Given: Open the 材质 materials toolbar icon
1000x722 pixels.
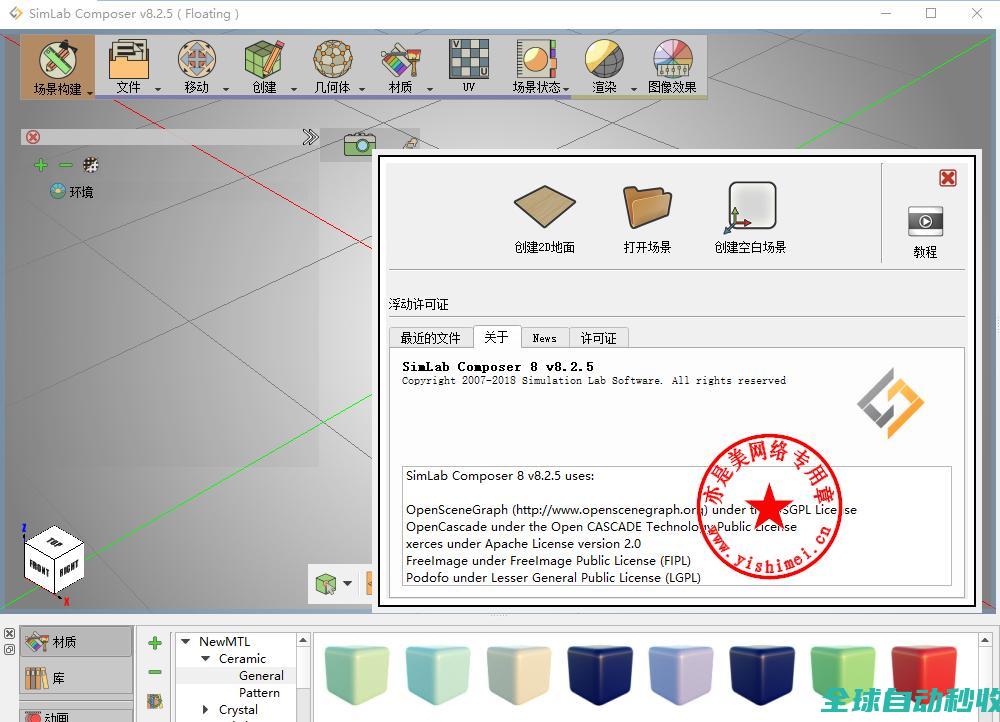Looking at the screenshot, I should click(400, 60).
